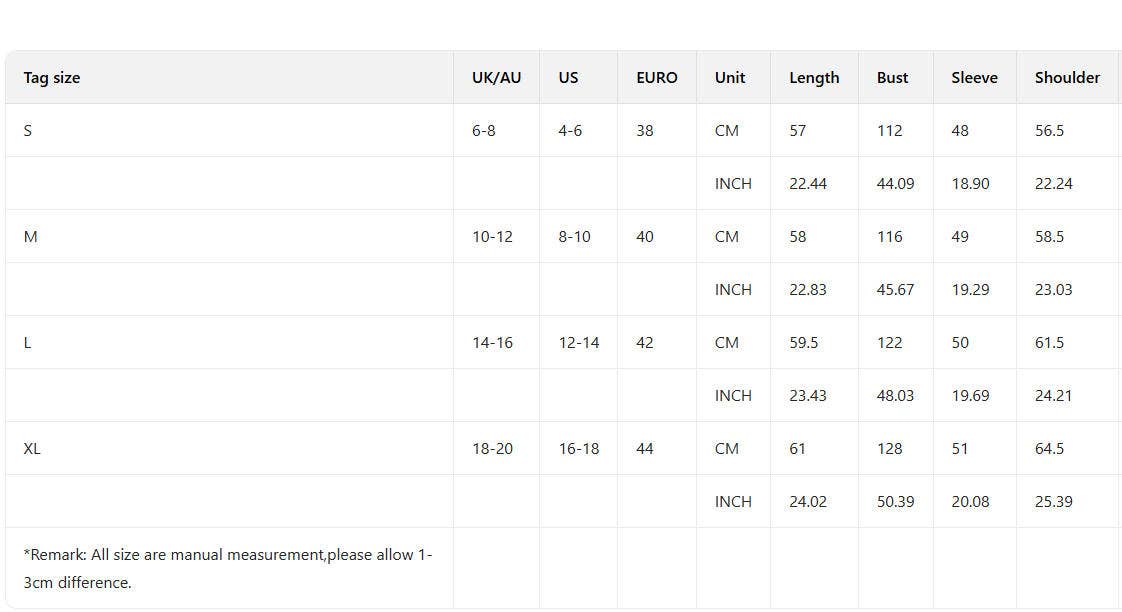The height and width of the screenshot is (612, 1122).
Task: Click the M tag size cell
Action: click(x=30, y=237)
